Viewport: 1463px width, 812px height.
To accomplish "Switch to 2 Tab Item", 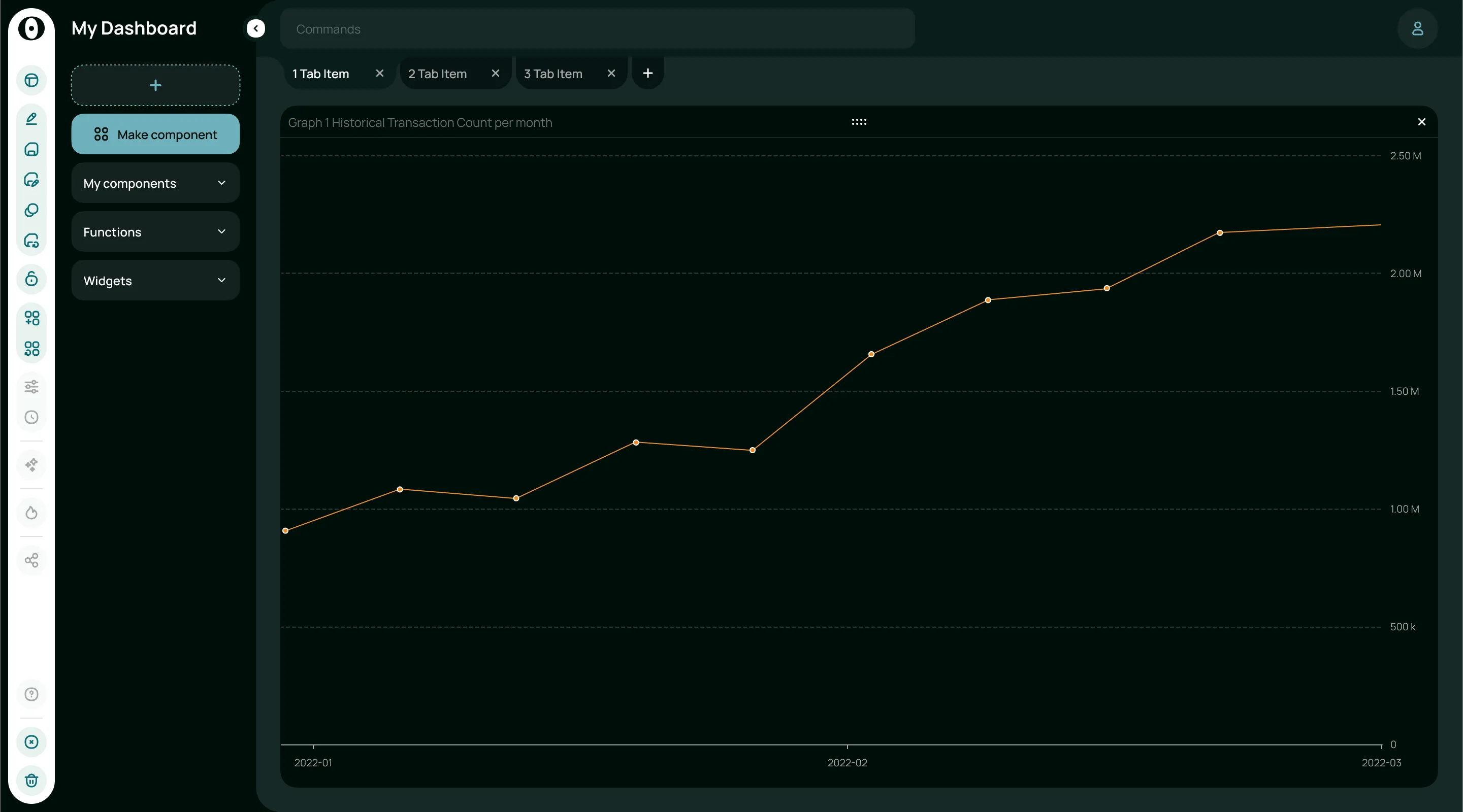I will point(437,74).
